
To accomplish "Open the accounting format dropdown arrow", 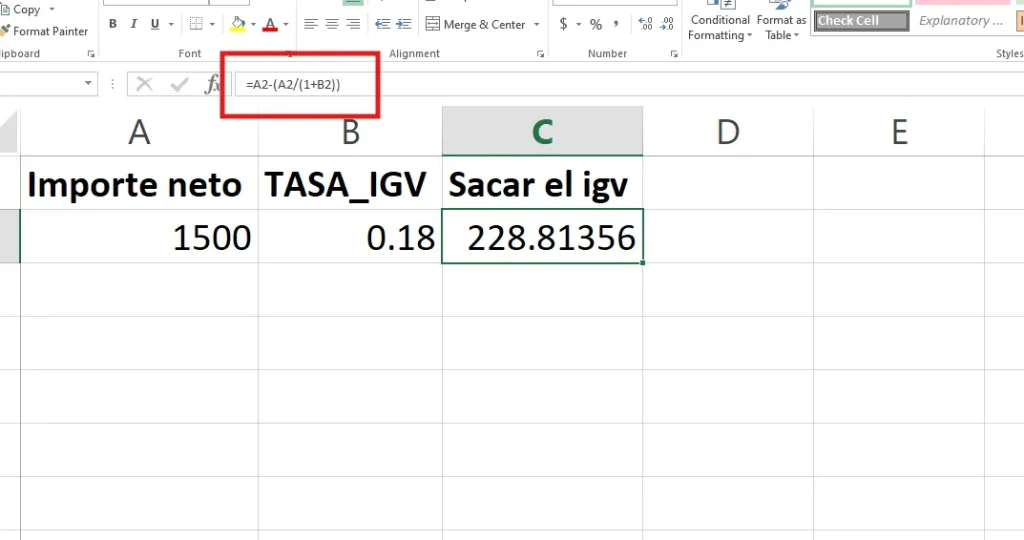I will tap(579, 24).
